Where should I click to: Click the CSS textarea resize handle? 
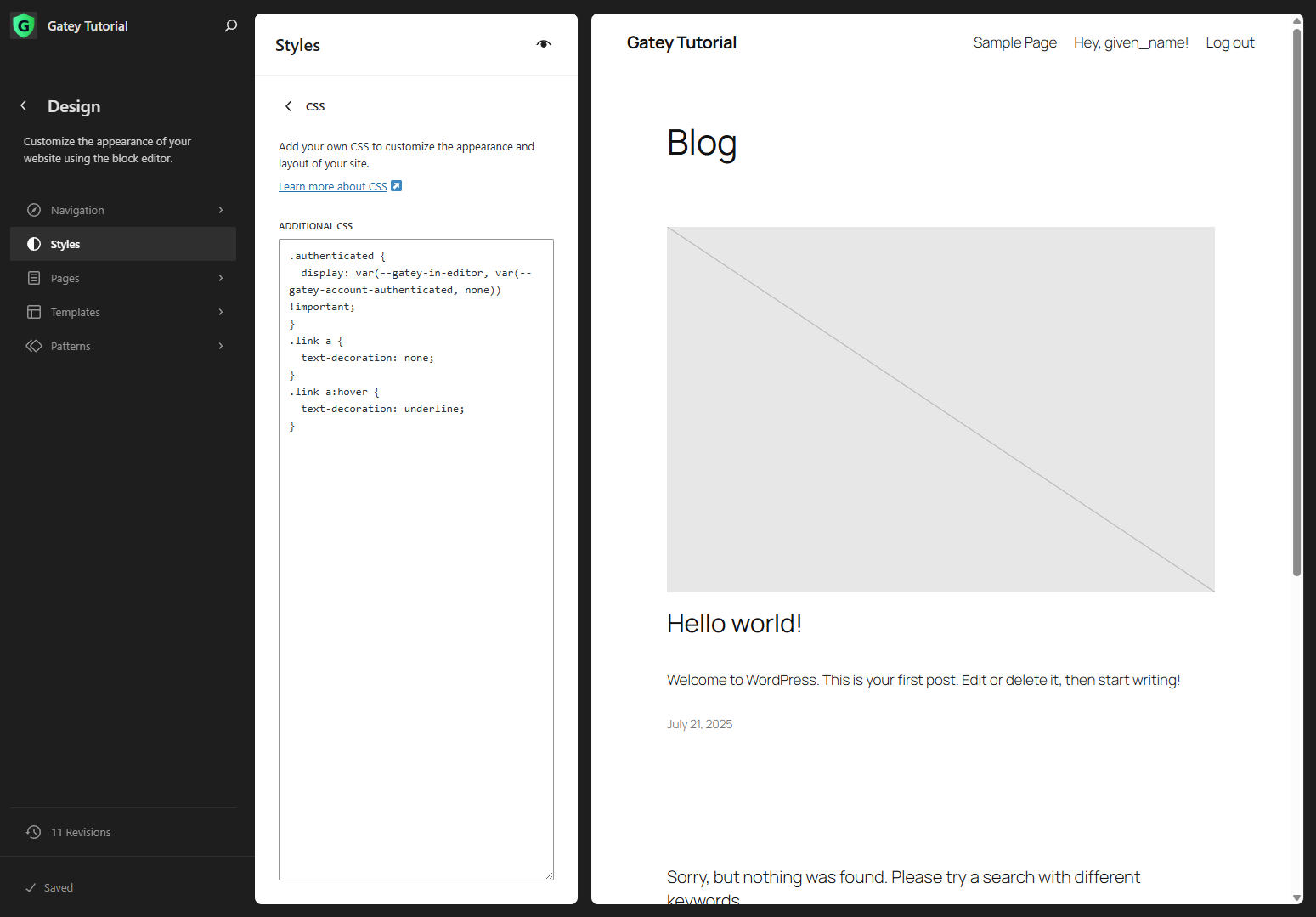[549, 875]
